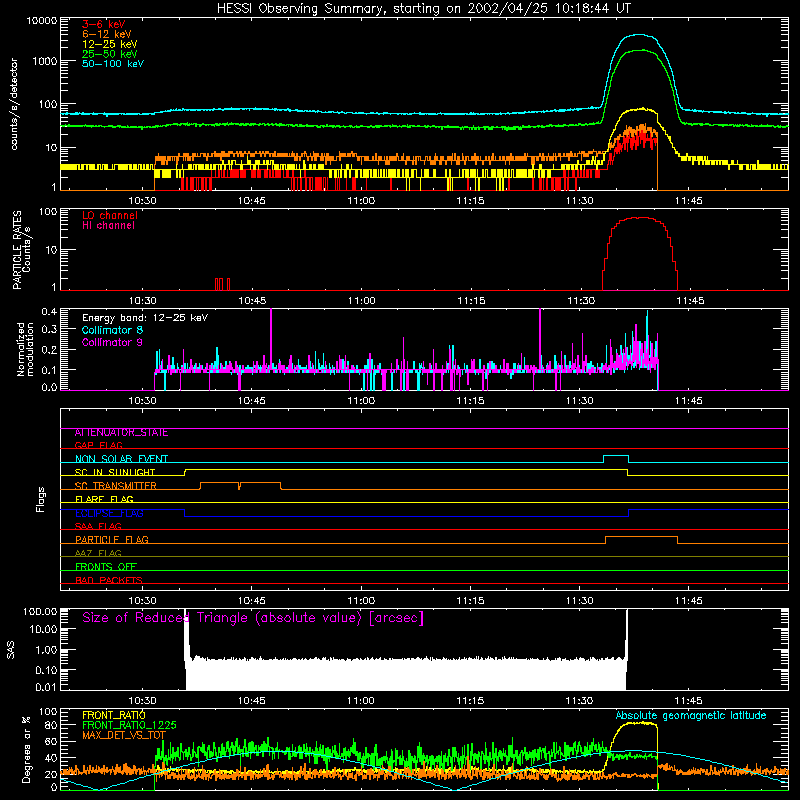Click the counts/s/detector axis label
The width and height of the screenshot is (800, 800).
(13, 104)
